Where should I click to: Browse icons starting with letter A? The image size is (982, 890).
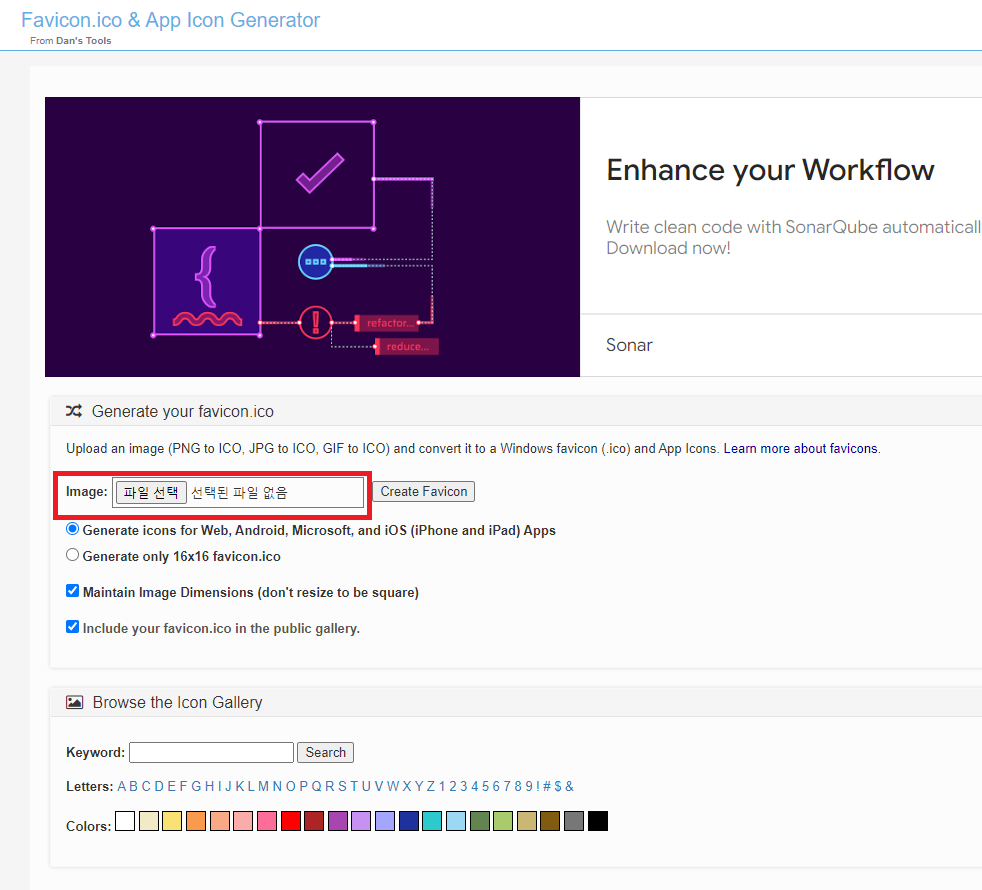(121, 786)
